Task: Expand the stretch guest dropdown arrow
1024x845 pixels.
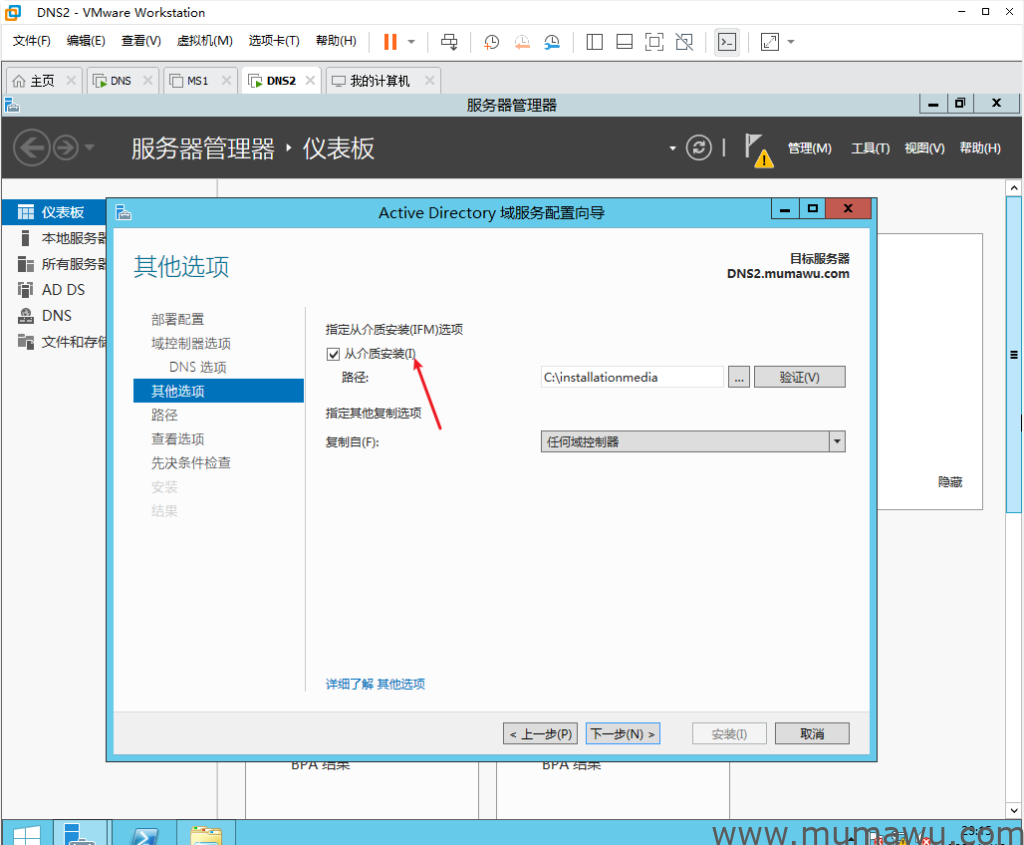Action: 791,41
